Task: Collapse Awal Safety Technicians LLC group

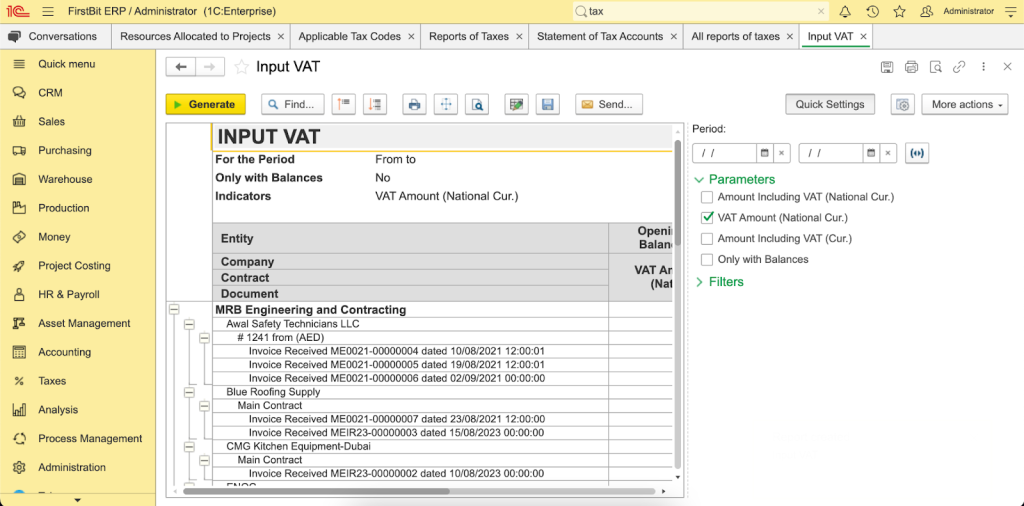Action: [x=189, y=324]
